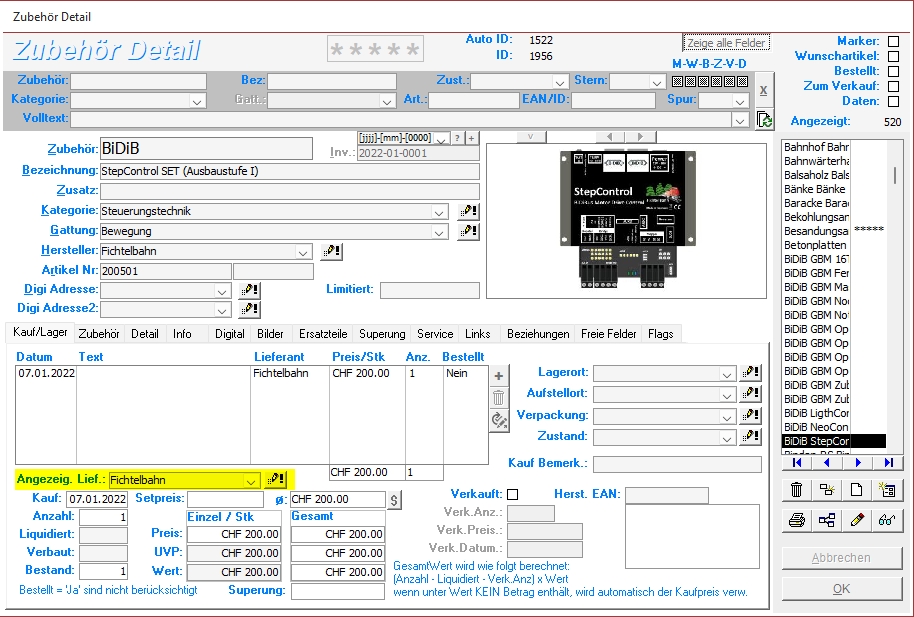The height and width of the screenshot is (617, 914).
Task: Add a purchase row with the plus icon
Action: point(498,376)
